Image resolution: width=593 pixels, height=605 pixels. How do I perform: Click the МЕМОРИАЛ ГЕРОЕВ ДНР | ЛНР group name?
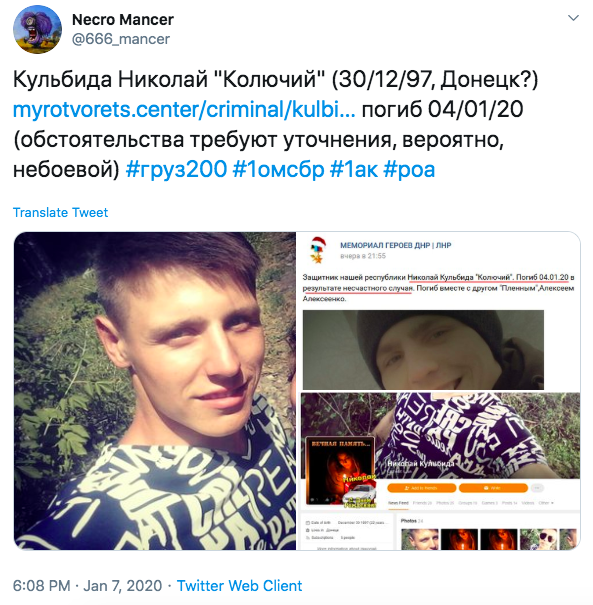(x=395, y=245)
